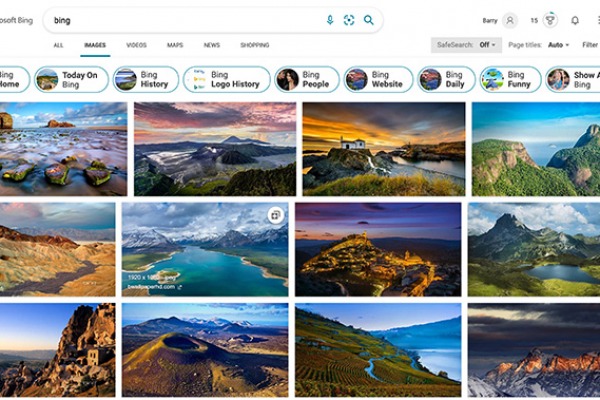The width and height of the screenshot is (600, 400).
Task: Switch to the SHOPPING tab
Action: point(255,45)
